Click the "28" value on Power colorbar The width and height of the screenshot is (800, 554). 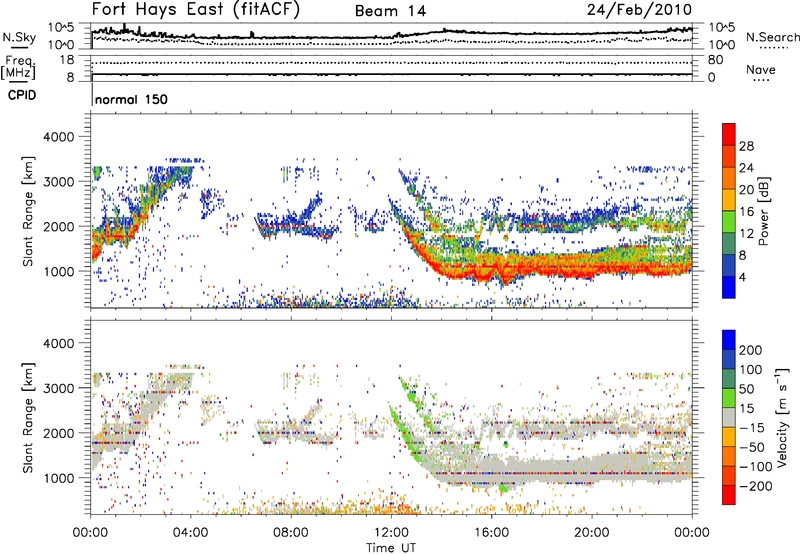(x=746, y=146)
